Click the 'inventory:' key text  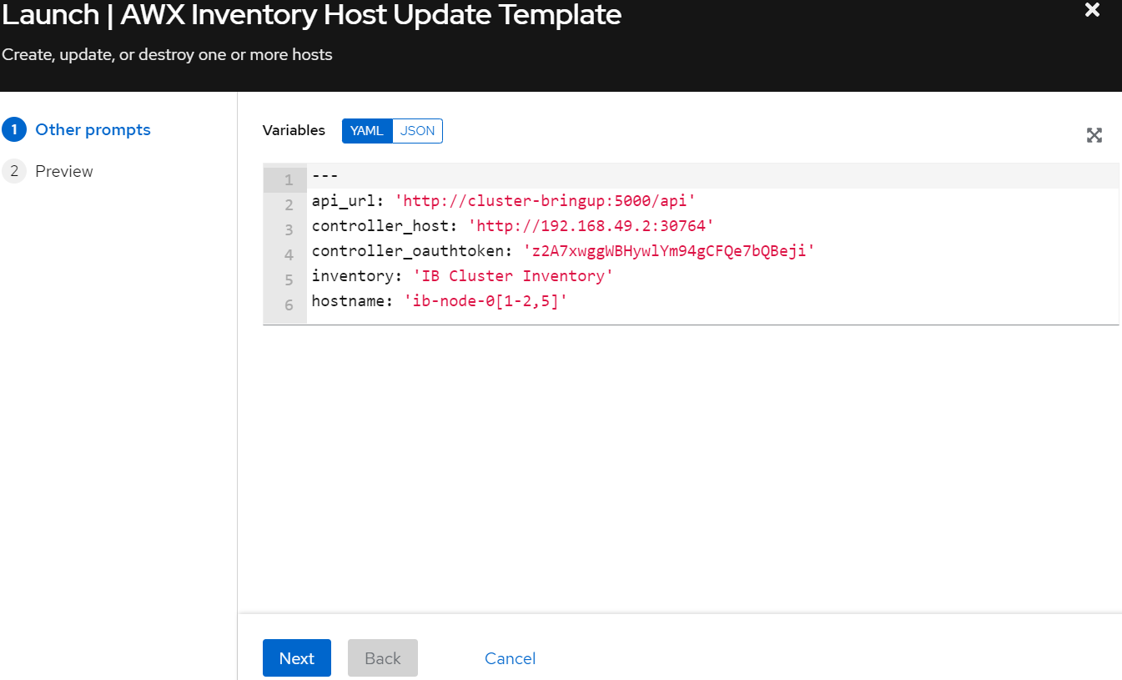click(357, 276)
